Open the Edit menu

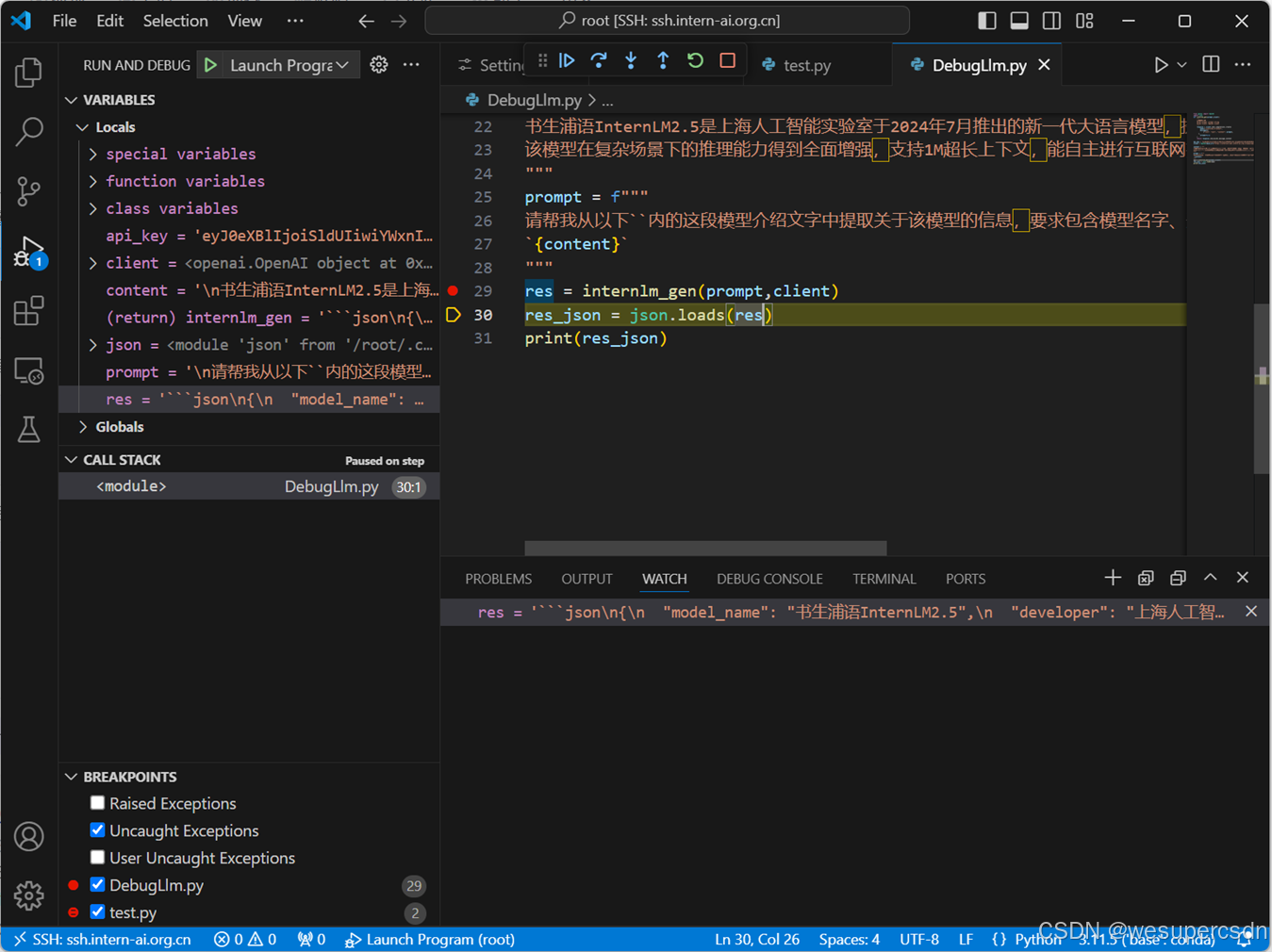click(x=109, y=20)
